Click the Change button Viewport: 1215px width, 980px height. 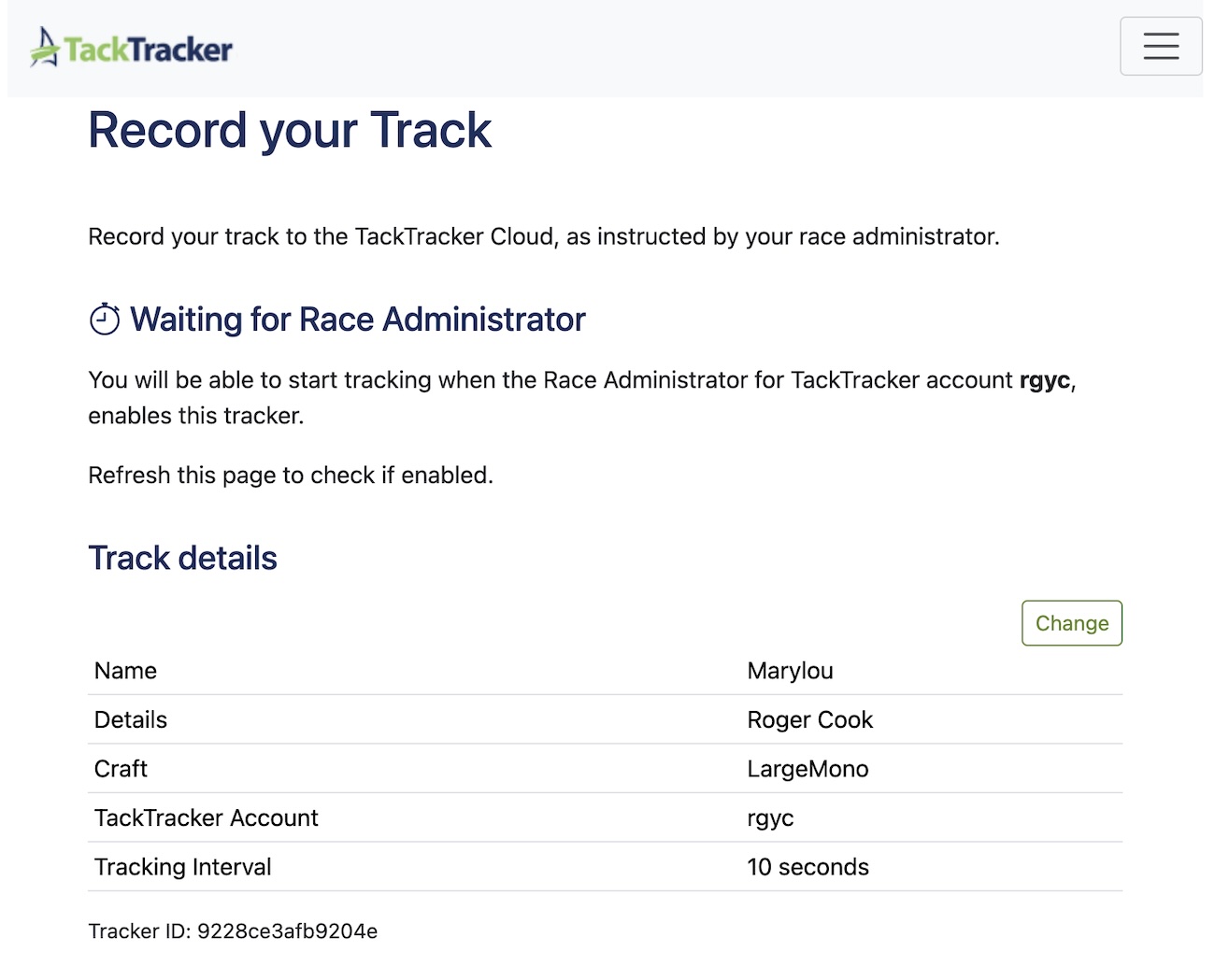pos(1071,623)
